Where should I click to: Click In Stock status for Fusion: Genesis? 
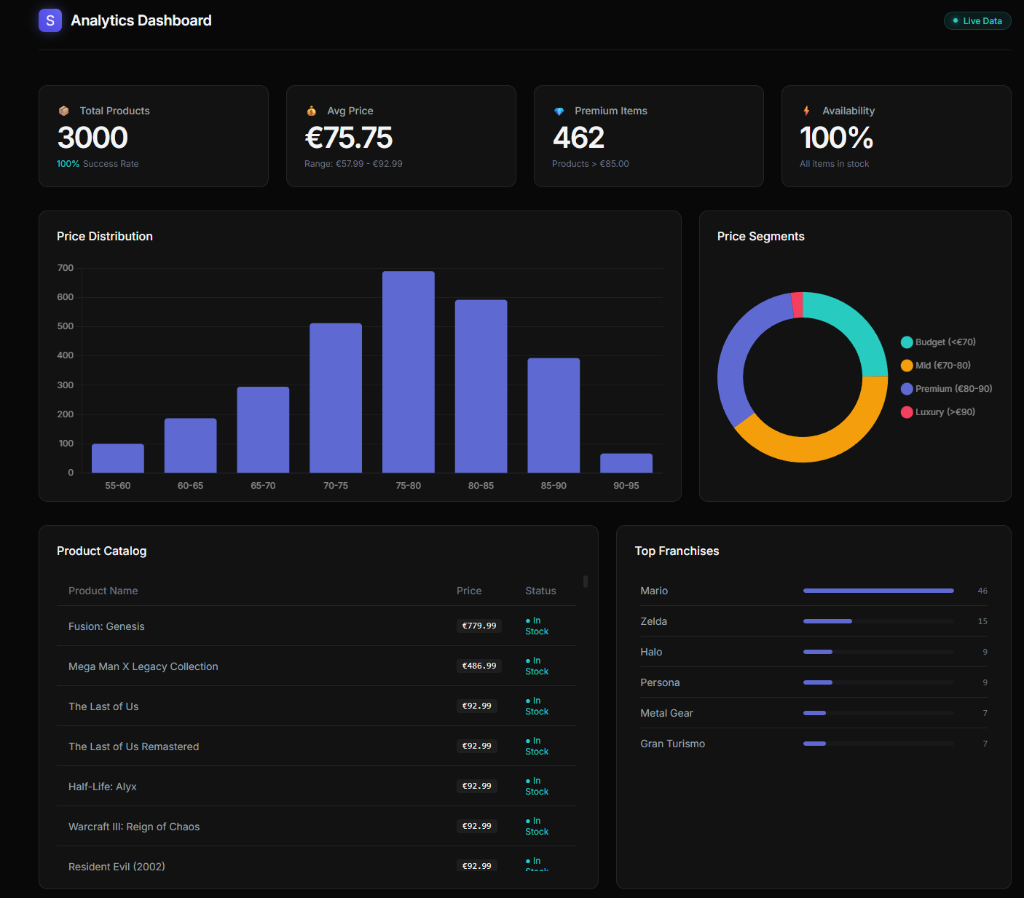click(x=537, y=626)
